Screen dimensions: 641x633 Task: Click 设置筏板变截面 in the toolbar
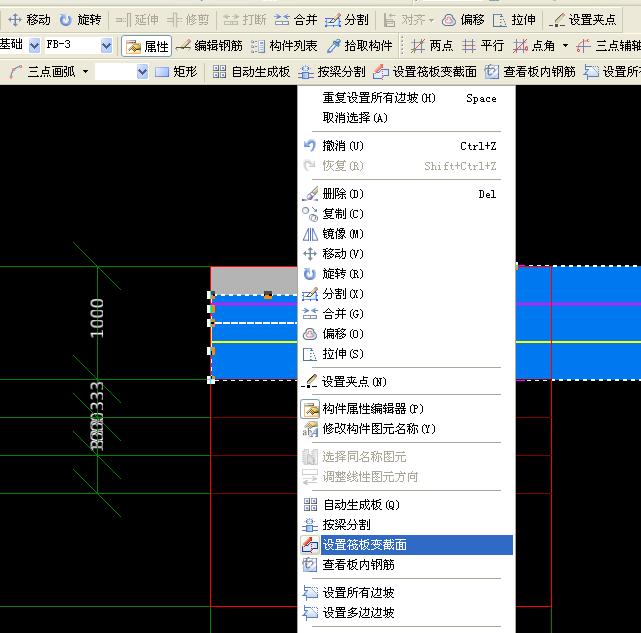click(x=425, y=72)
